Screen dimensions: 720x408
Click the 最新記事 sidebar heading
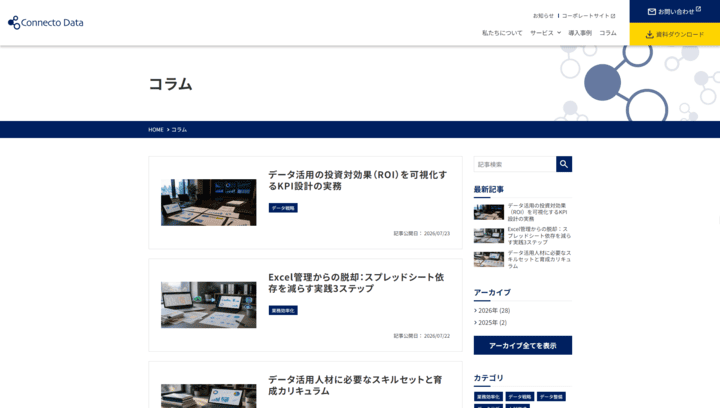coord(489,189)
